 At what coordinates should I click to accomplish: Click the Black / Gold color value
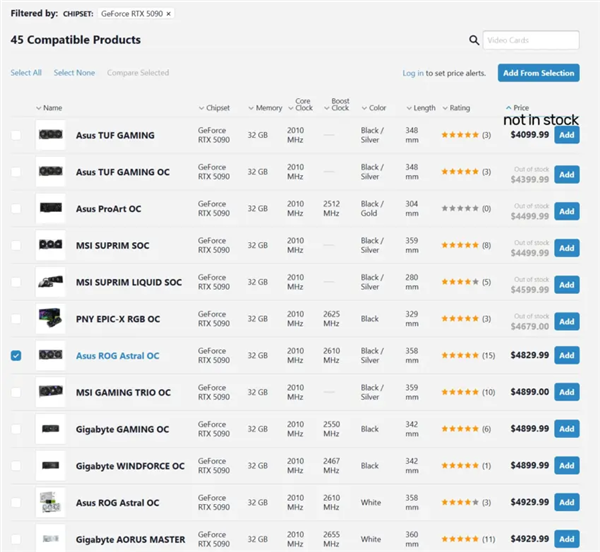(372, 208)
